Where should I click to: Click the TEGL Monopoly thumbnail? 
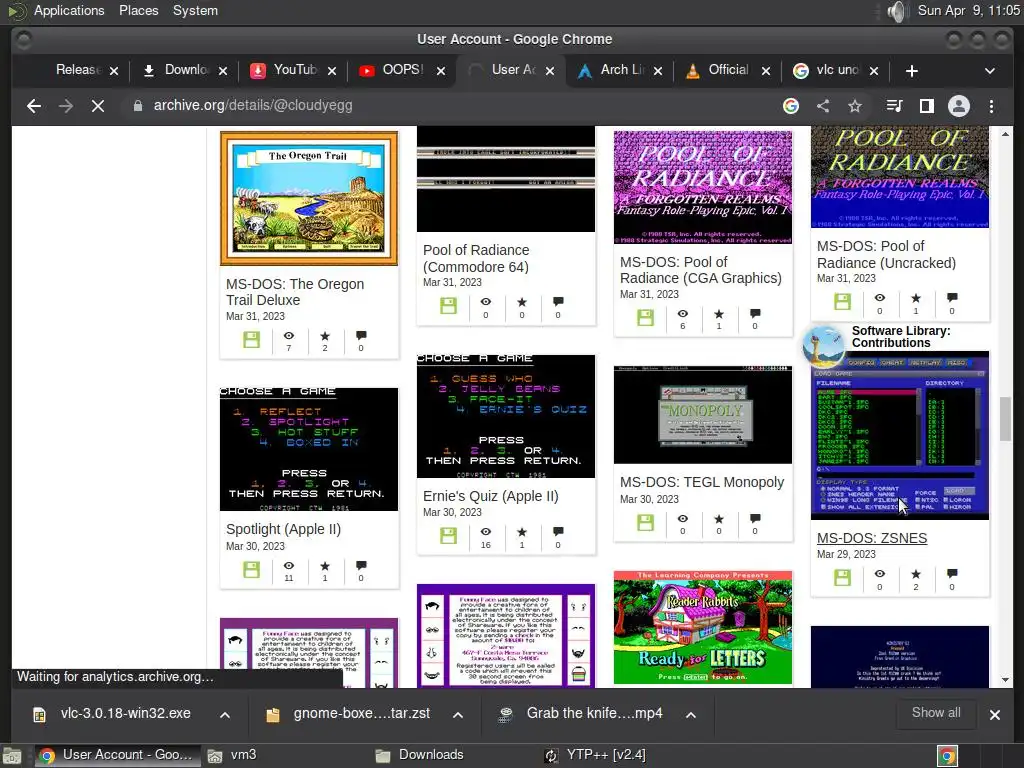point(703,415)
